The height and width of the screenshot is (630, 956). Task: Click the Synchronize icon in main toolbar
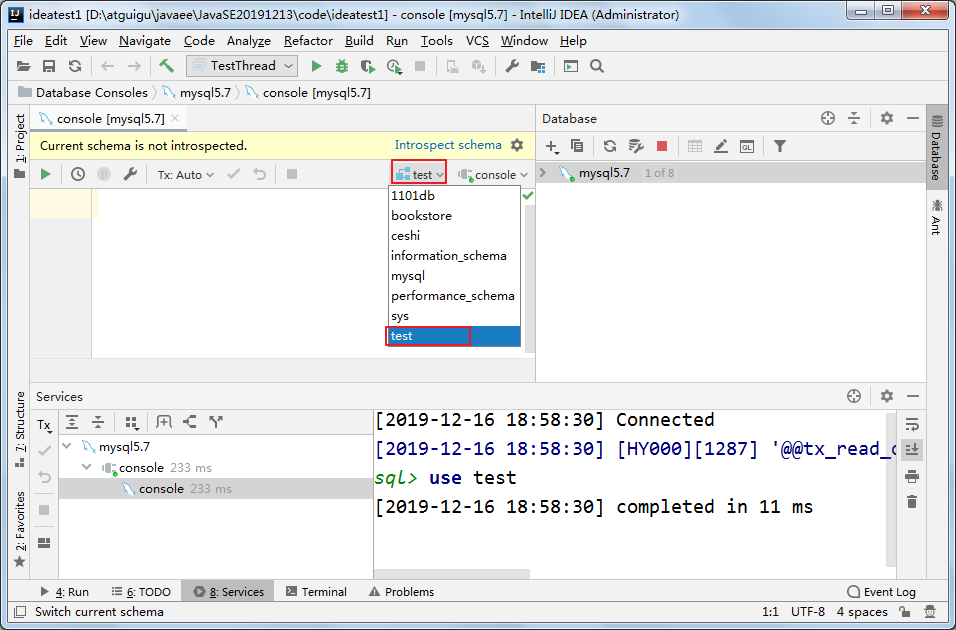point(75,66)
